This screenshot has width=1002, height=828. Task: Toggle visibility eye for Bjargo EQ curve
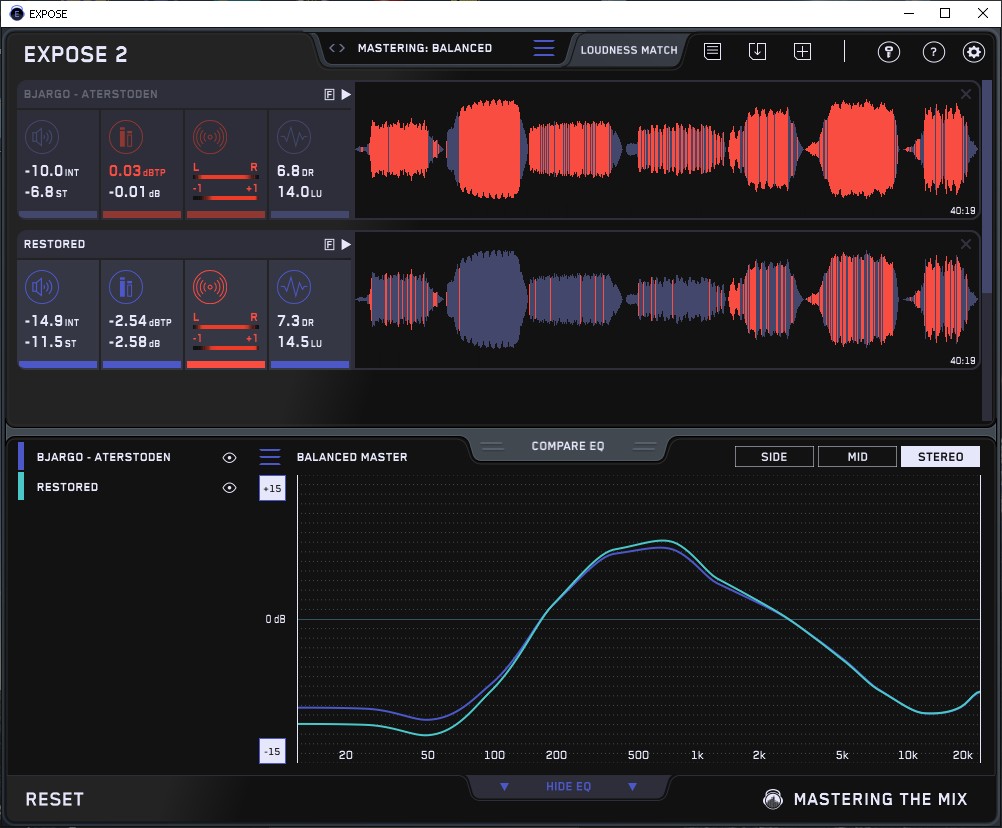click(x=229, y=457)
